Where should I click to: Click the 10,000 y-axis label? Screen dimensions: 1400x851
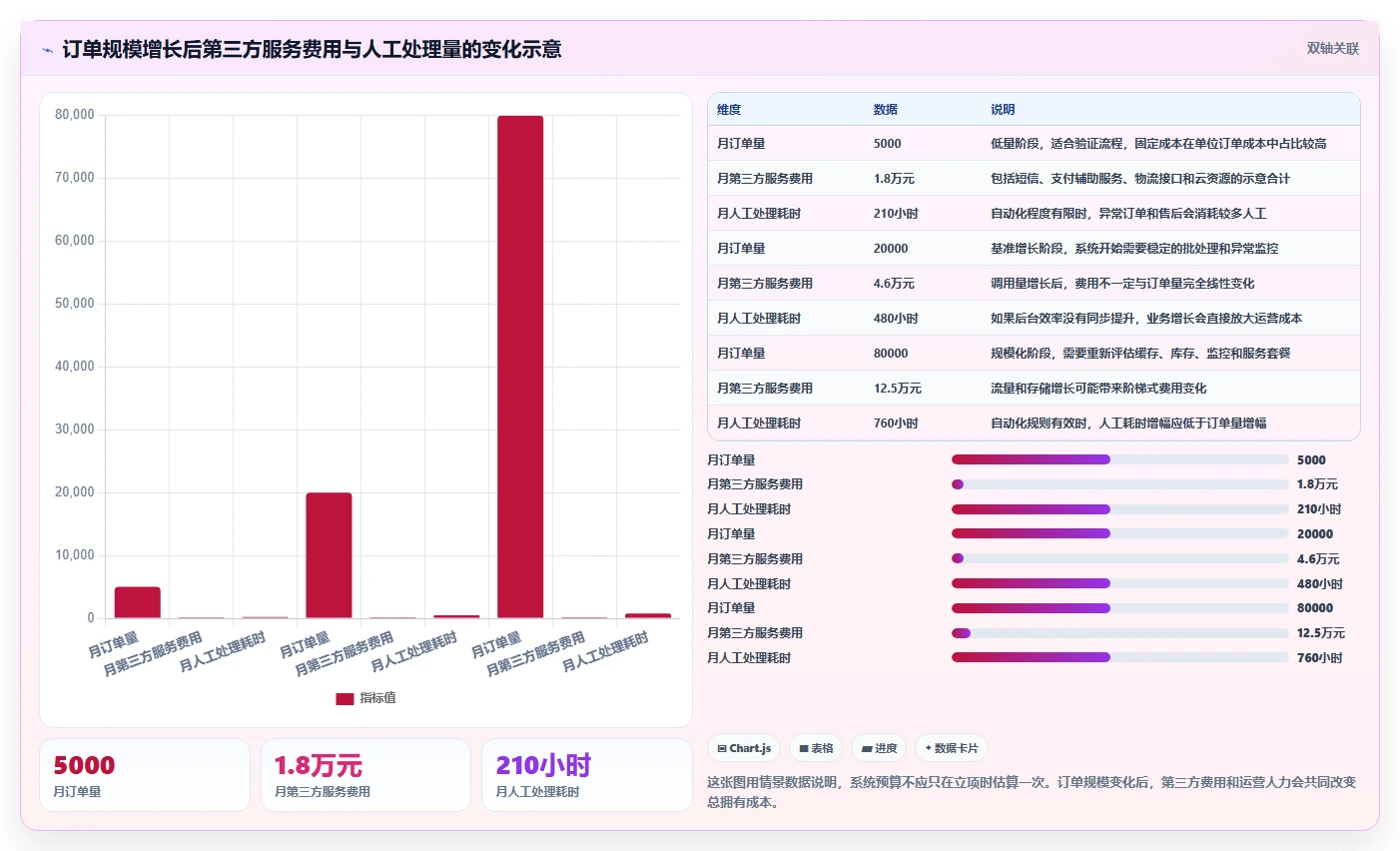point(75,555)
